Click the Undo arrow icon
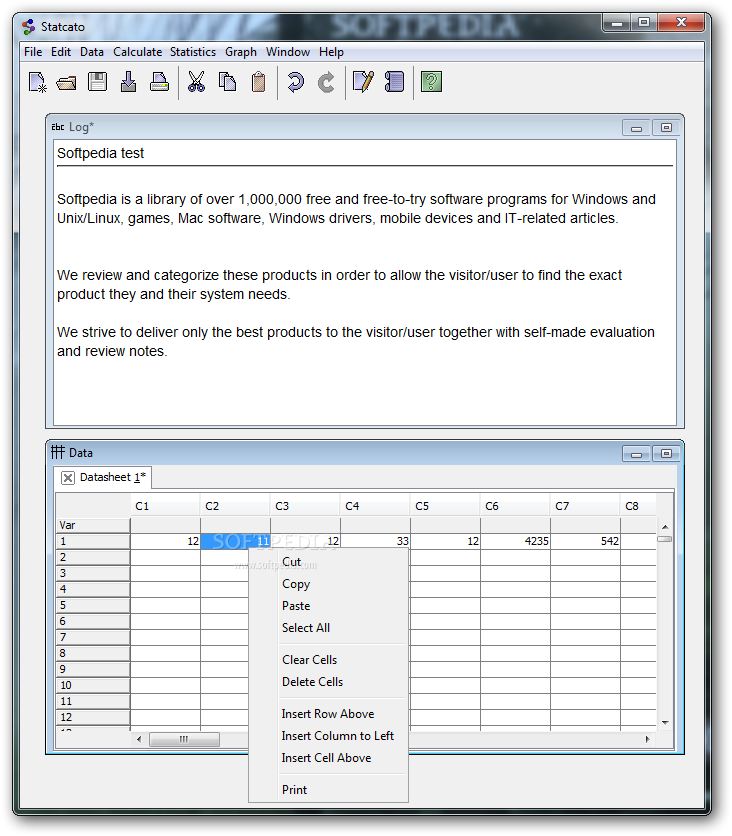The width and height of the screenshot is (732, 836). (x=295, y=82)
